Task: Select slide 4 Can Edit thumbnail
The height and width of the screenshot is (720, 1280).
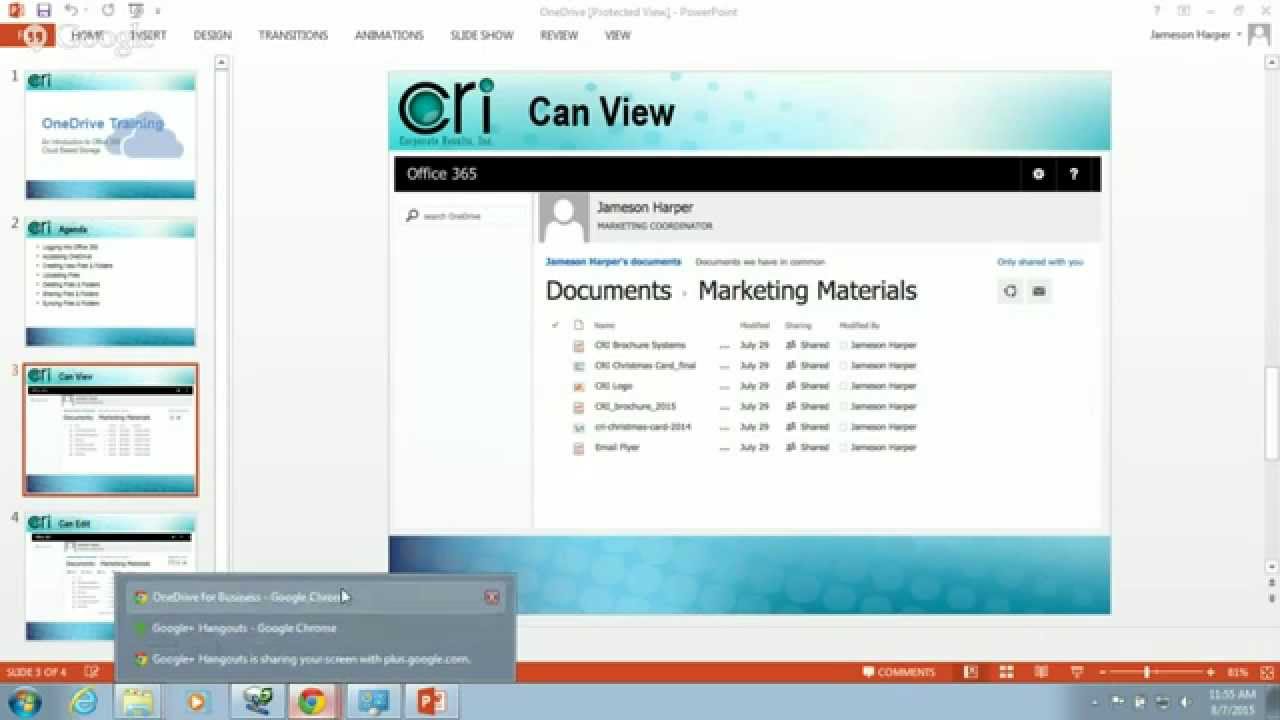Action: (110, 577)
